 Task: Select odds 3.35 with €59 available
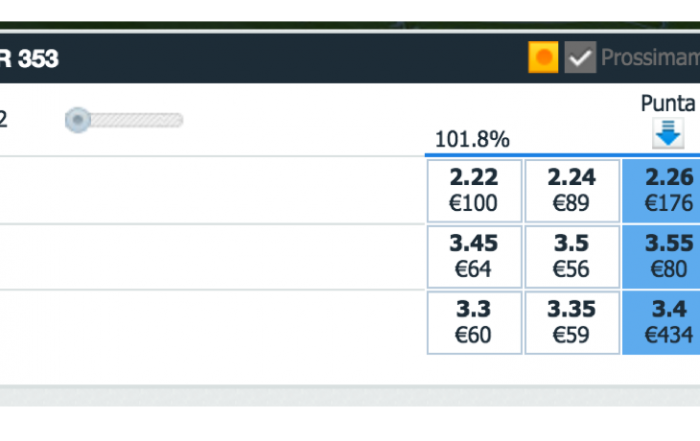pos(572,323)
